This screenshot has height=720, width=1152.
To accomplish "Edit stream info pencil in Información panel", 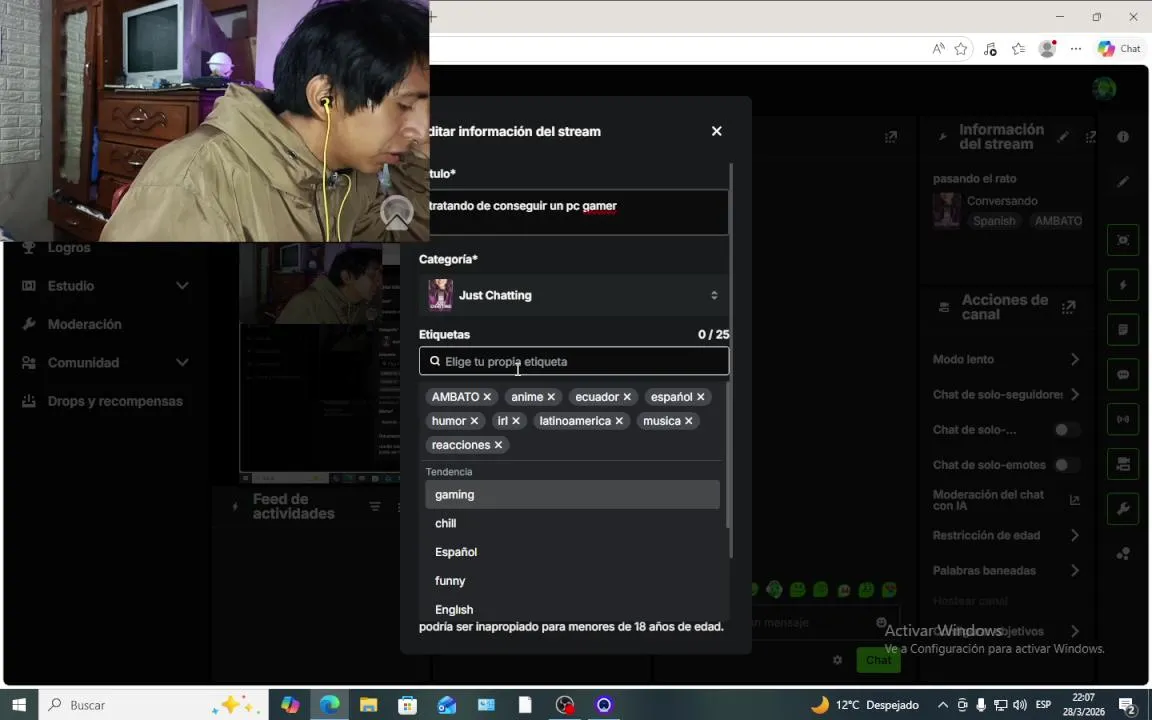I will click(1063, 137).
